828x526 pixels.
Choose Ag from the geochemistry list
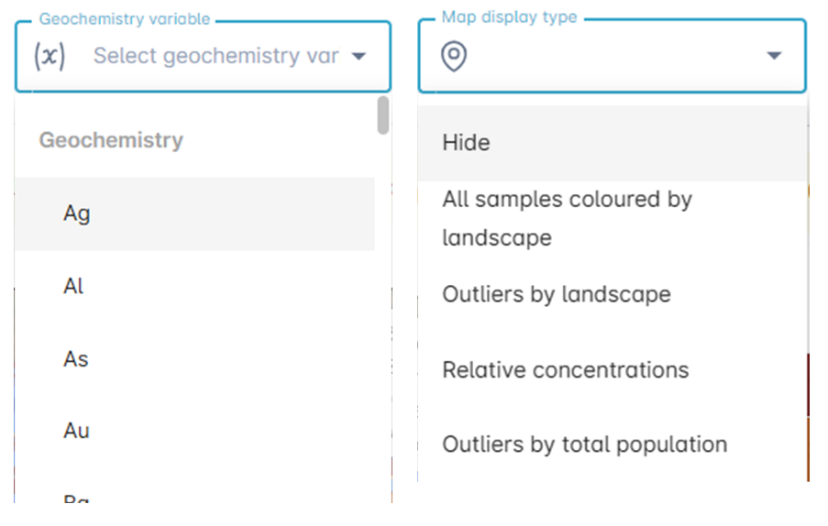(195, 214)
